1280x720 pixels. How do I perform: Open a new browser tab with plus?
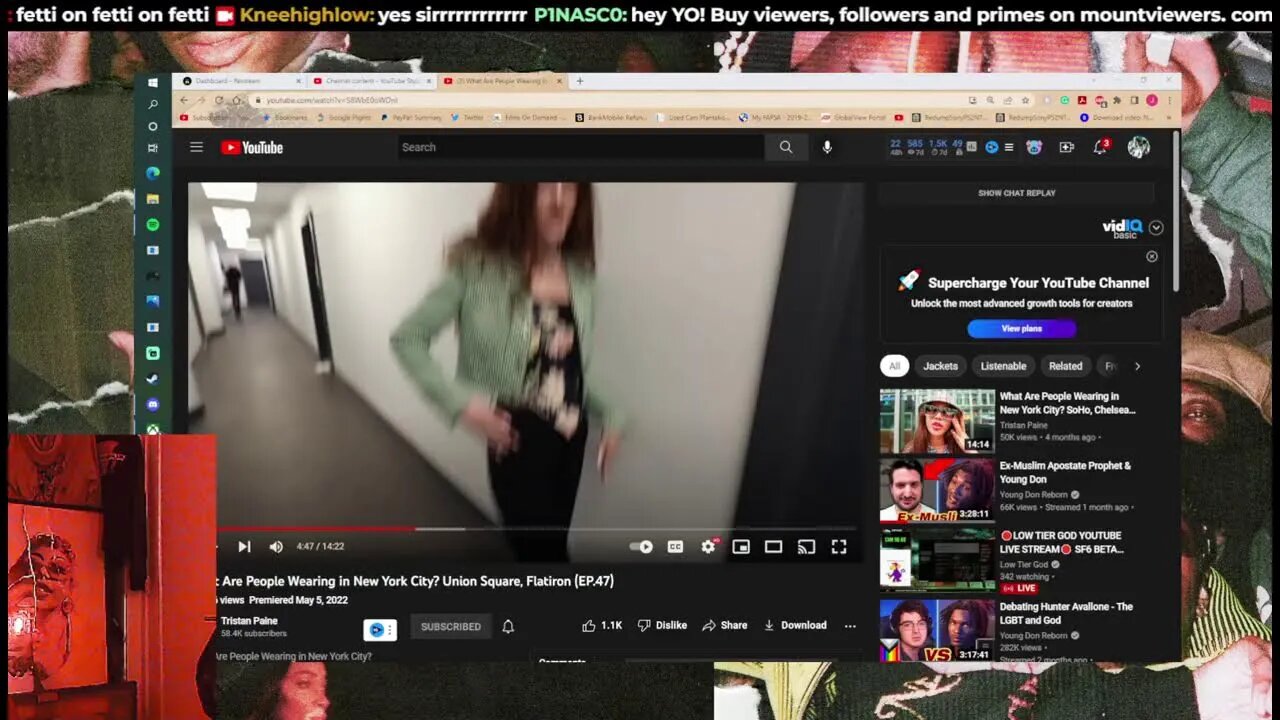click(x=579, y=81)
